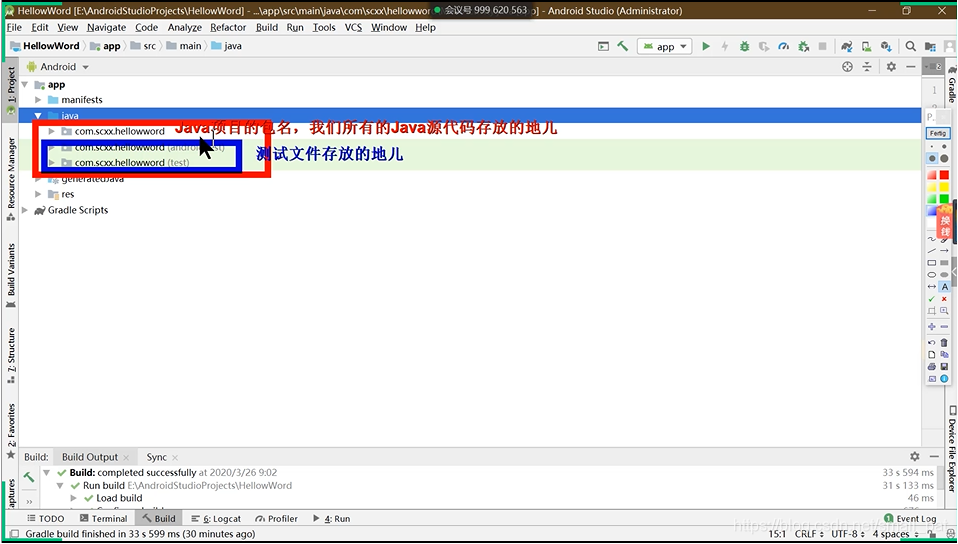Open the Analyze menu

click(x=185, y=28)
